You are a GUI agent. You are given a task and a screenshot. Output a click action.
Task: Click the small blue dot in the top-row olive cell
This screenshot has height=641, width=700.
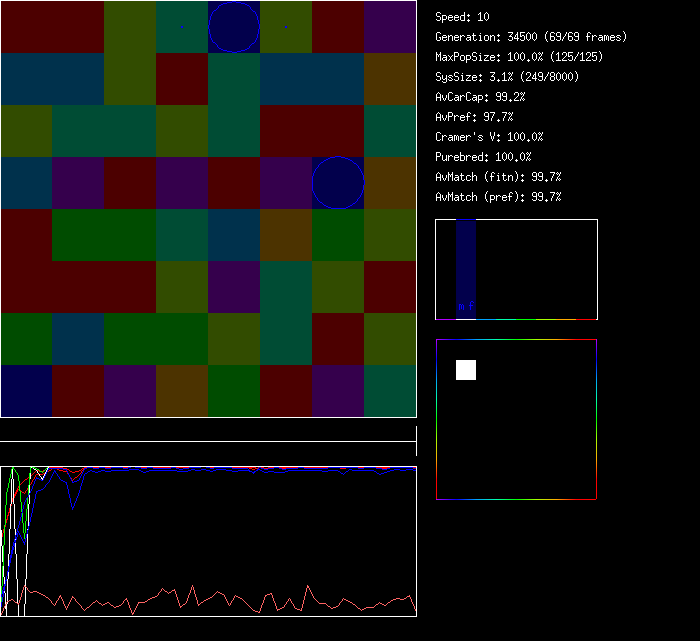[x=286, y=26]
